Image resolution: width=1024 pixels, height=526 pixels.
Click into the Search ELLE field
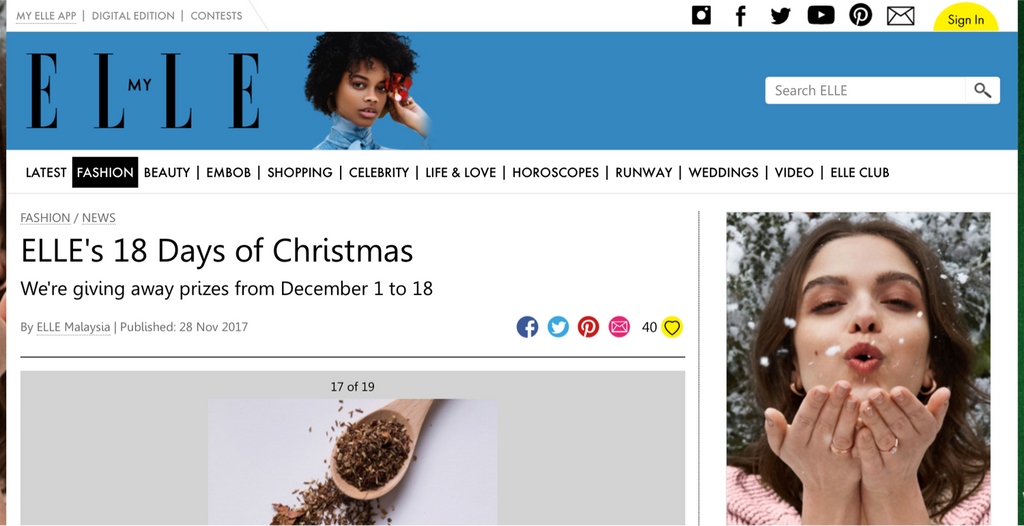[865, 90]
